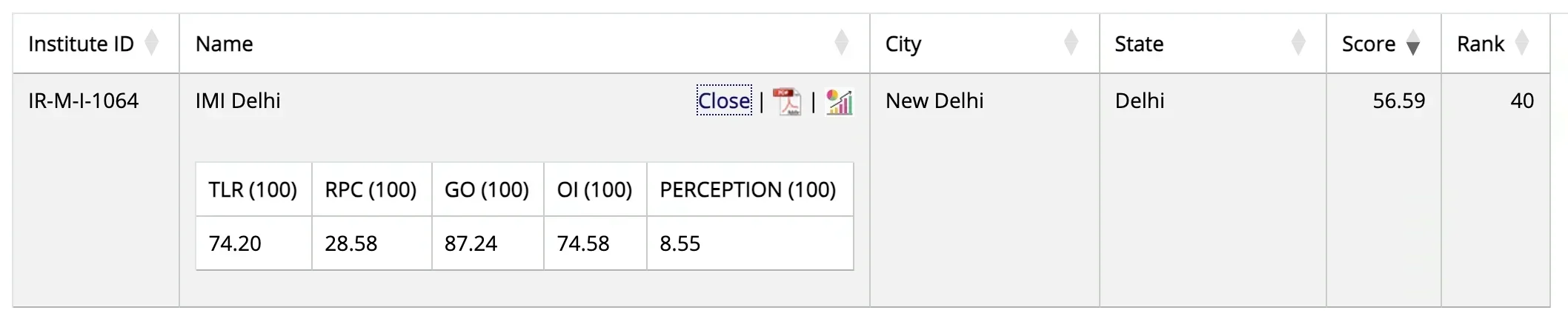The image size is (1568, 330).
Task: Click the Score column header text
Action: click(1368, 44)
